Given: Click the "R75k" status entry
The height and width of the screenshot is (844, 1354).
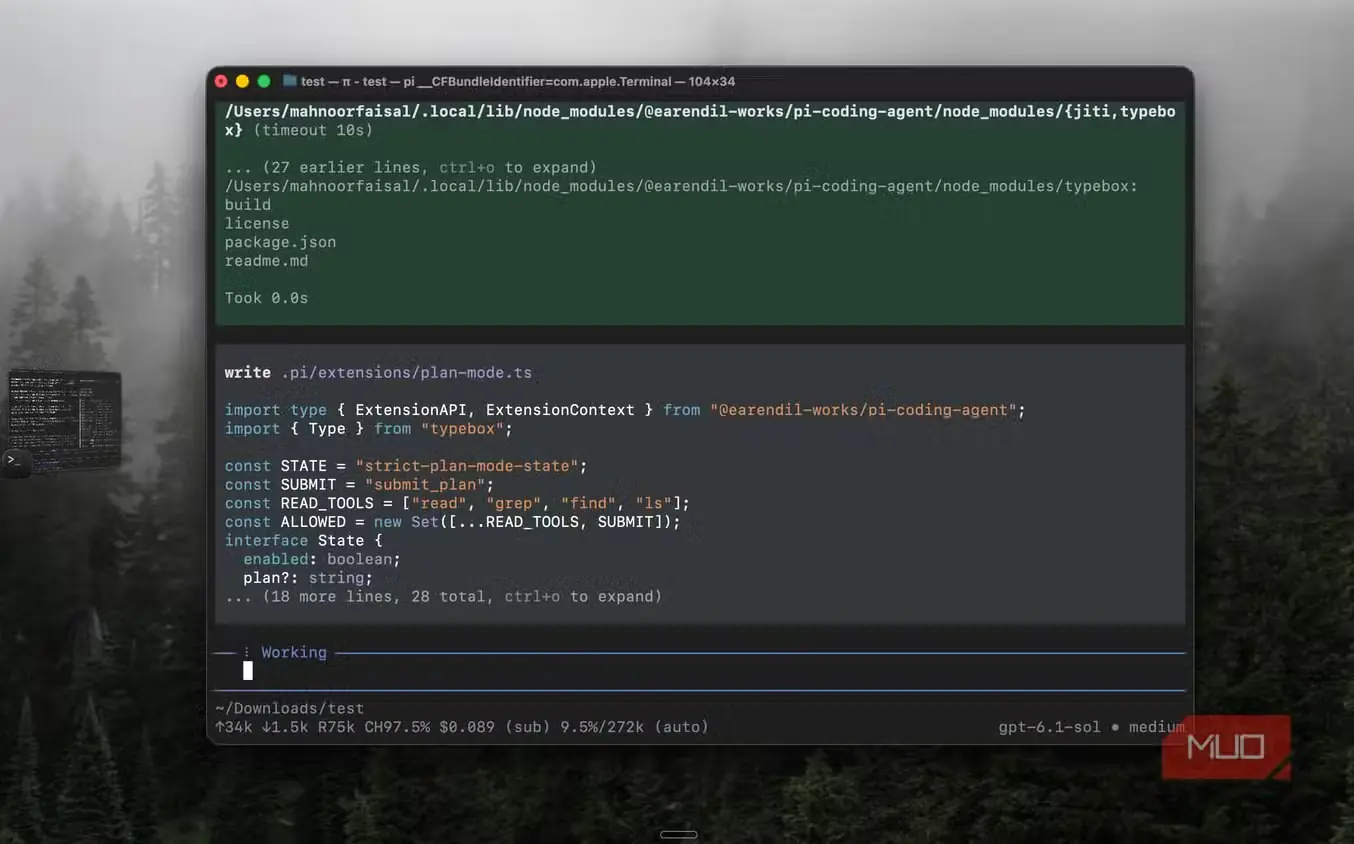Looking at the screenshot, I should [x=336, y=727].
